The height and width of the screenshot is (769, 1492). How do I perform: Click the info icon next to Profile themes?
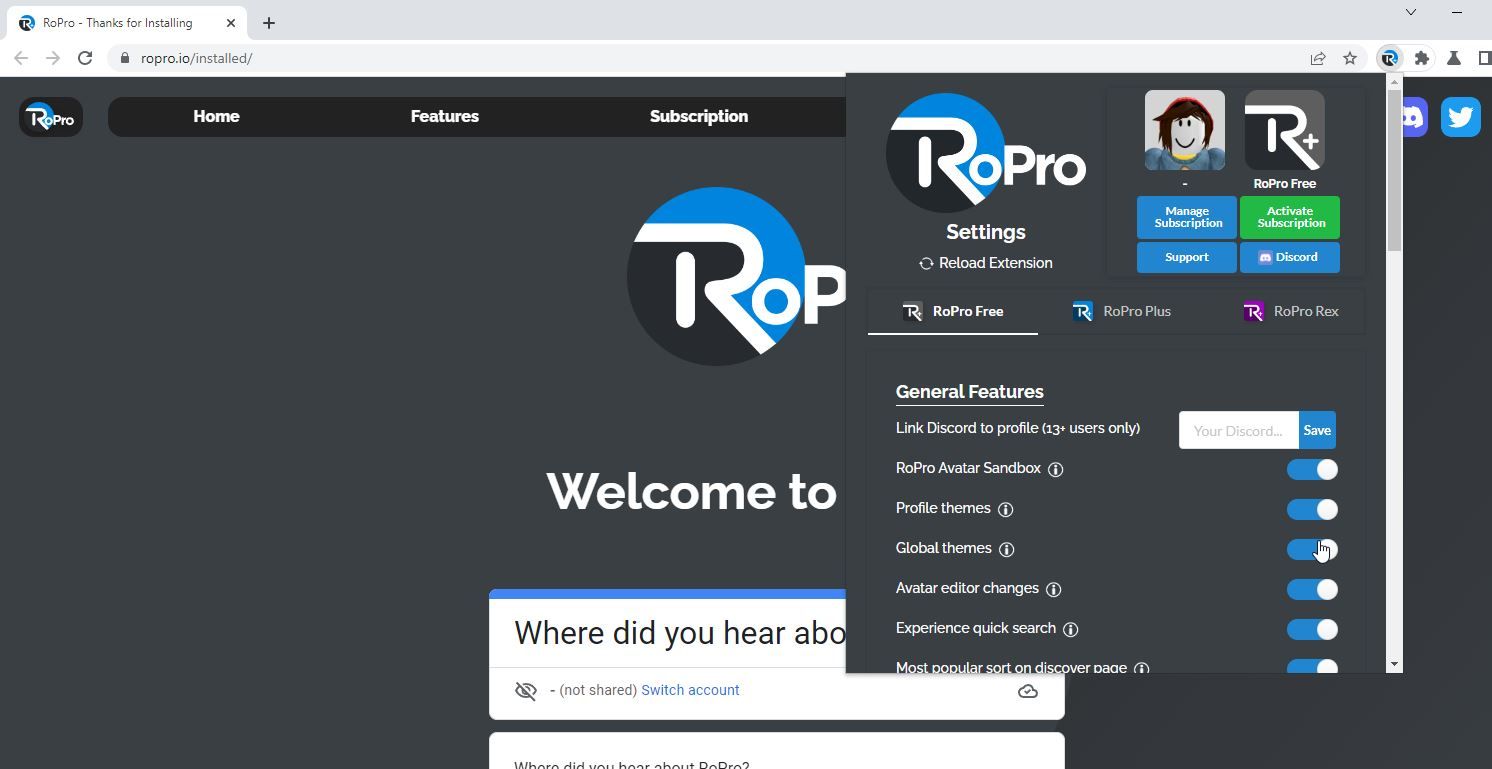click(1006, 509)
